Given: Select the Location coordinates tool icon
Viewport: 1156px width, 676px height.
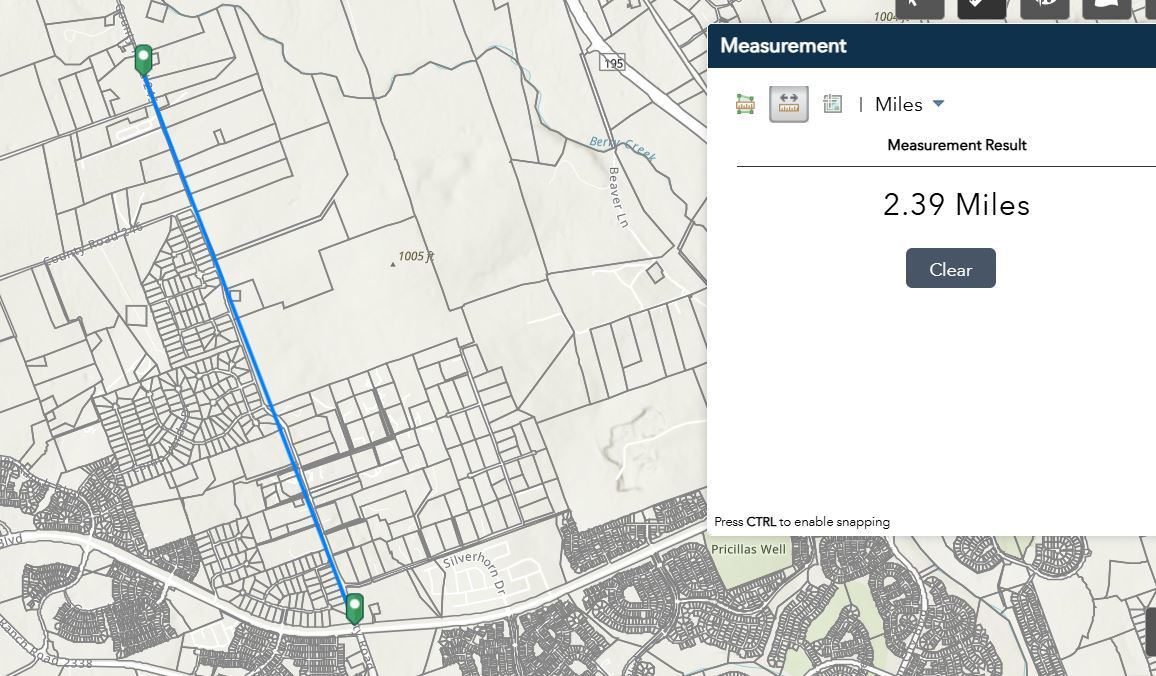Looking at the screenshot, I should [832, 104].
